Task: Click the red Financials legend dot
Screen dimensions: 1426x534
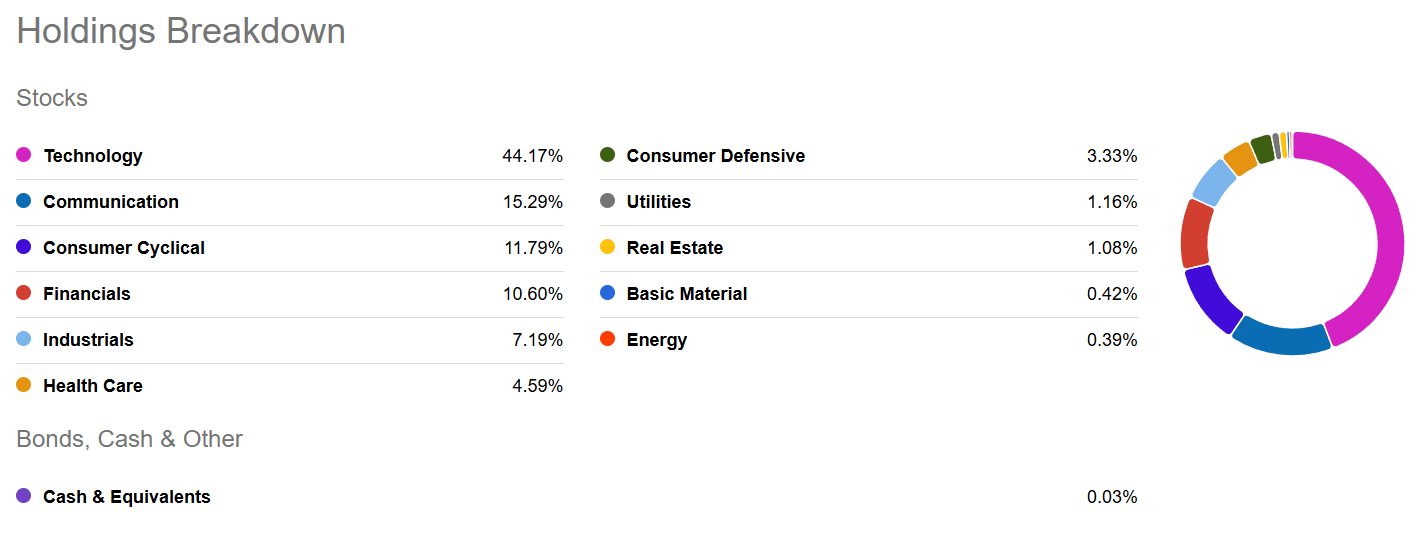Action: click(x=24, y=293)
